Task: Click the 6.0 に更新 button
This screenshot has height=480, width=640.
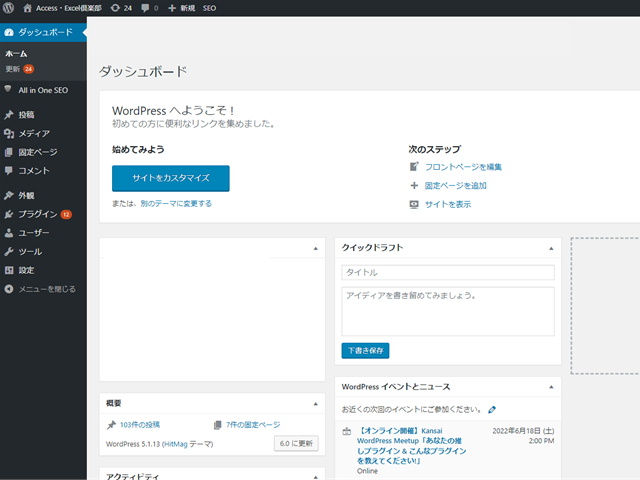Action: click(x=296, y=444)
